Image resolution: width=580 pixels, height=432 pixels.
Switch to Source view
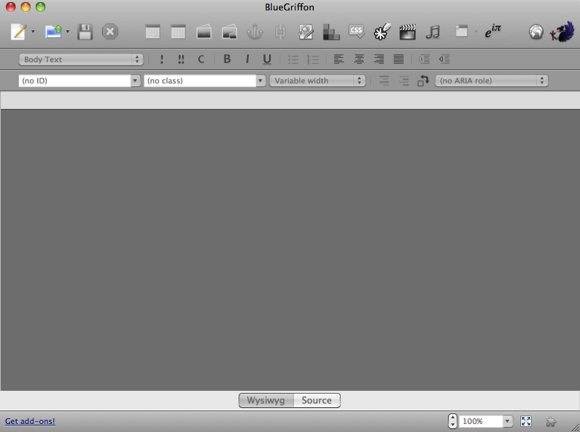pyautogui.click(x=317, y=400)
